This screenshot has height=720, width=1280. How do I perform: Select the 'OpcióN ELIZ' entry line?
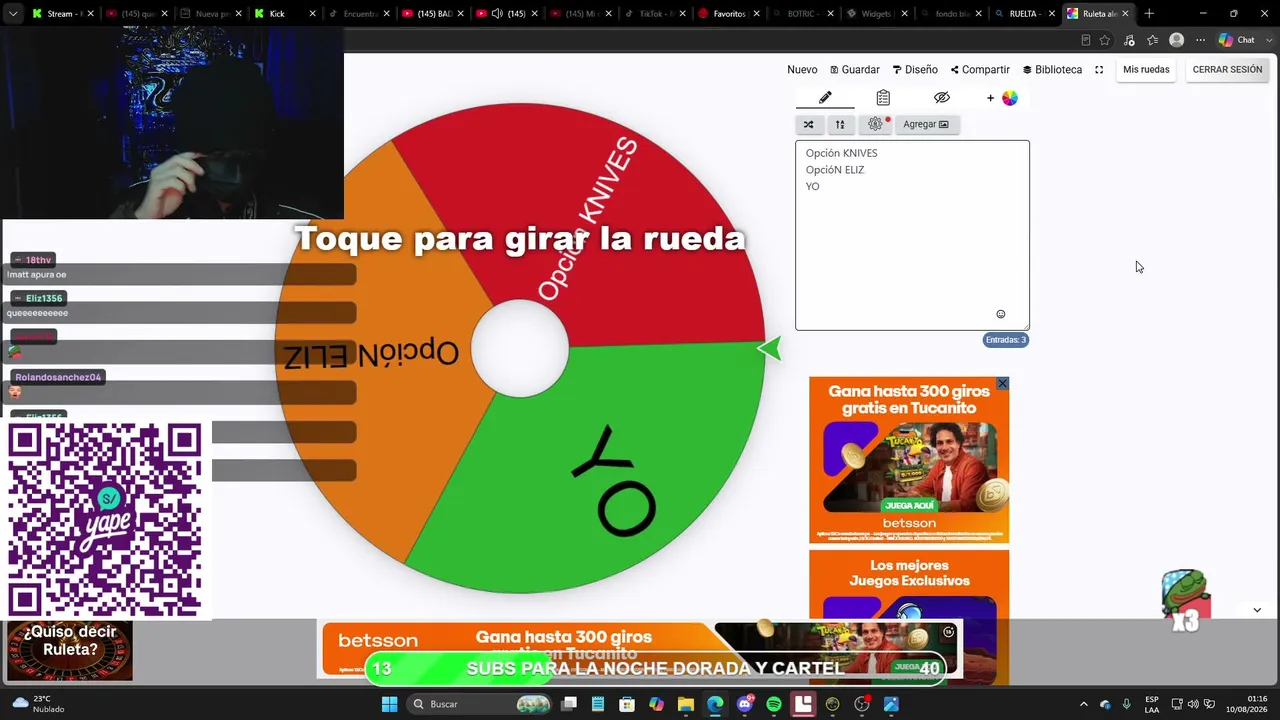(835, 170)
